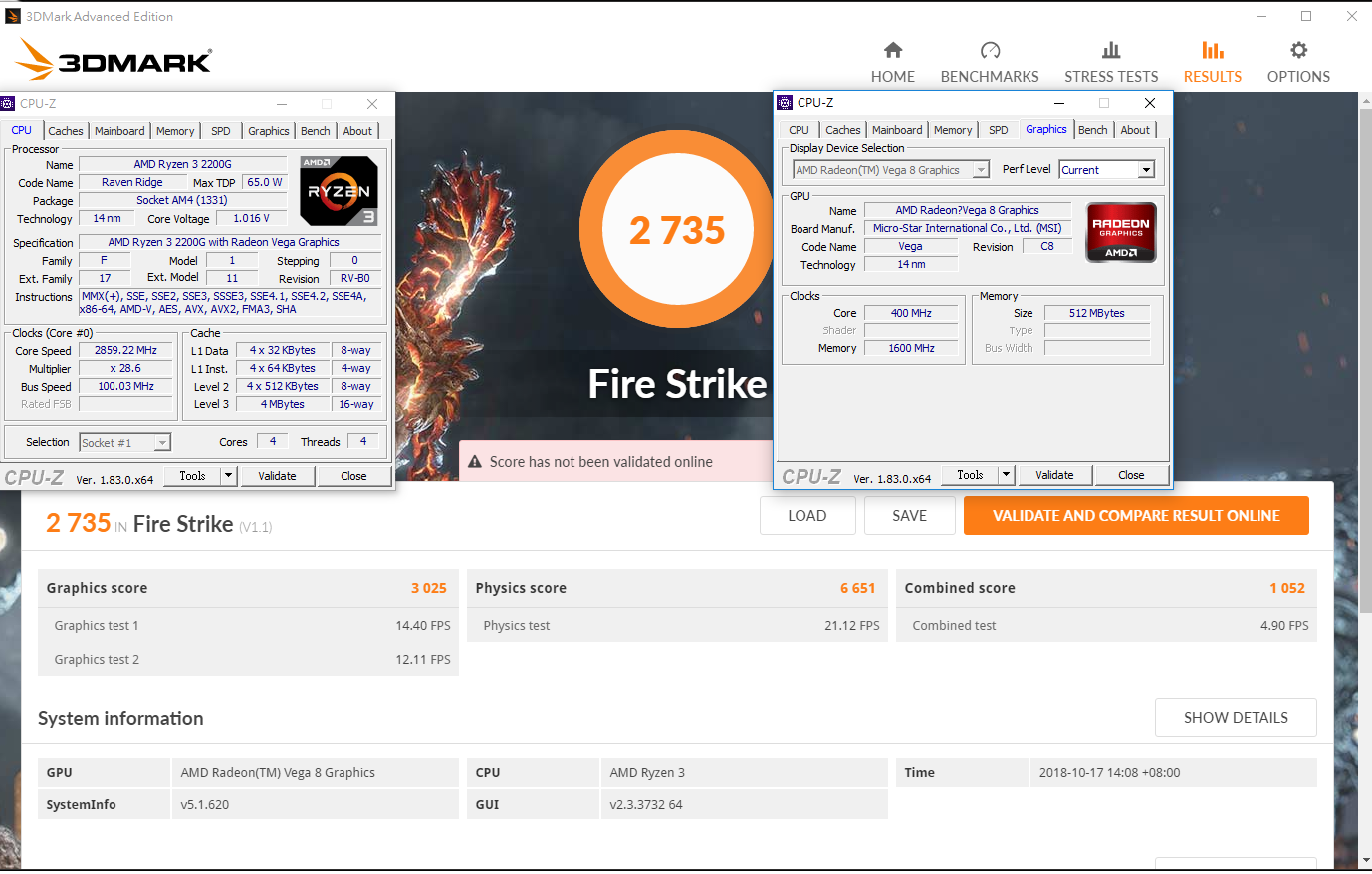
Task: Open Caches tab in left CPU-Z
Action: tap(66, 131)
